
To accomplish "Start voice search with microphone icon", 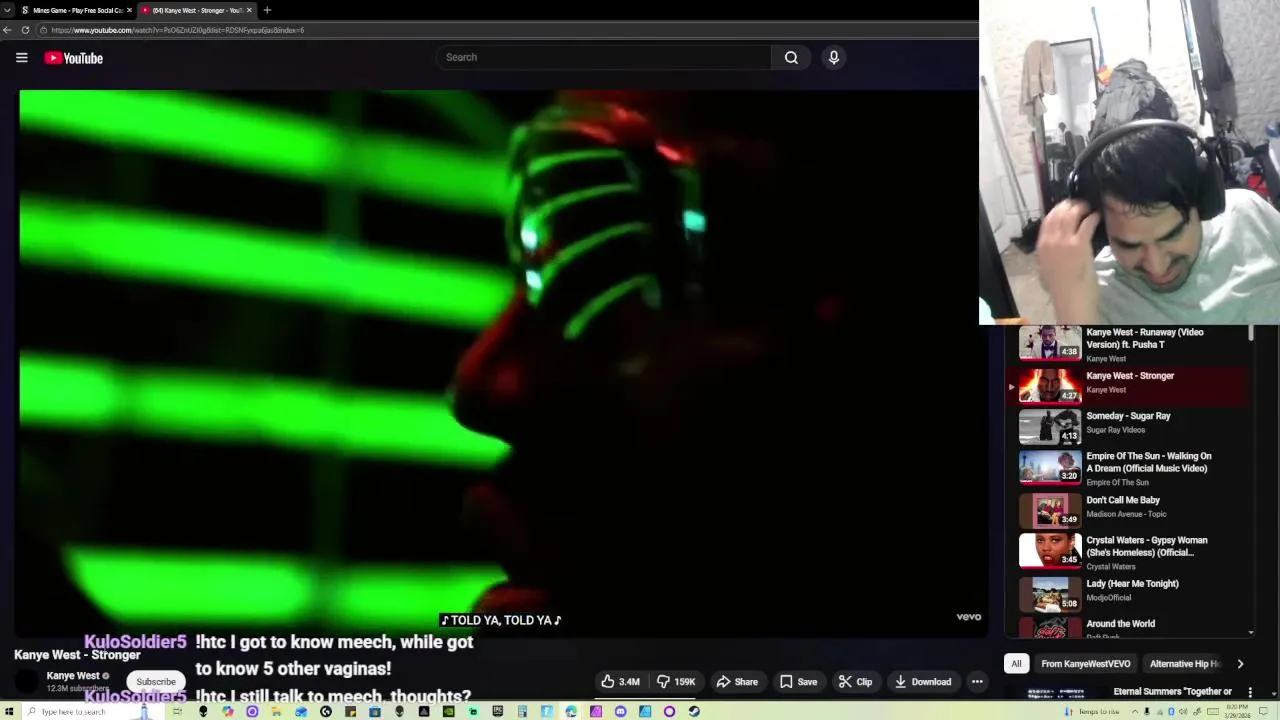I will click(833, 57).
